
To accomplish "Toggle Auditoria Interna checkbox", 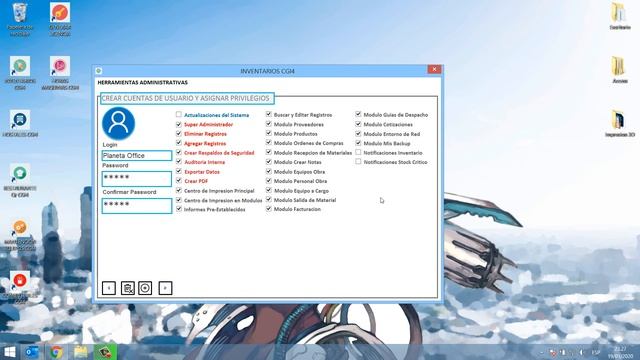I will [x=179, y=162].
